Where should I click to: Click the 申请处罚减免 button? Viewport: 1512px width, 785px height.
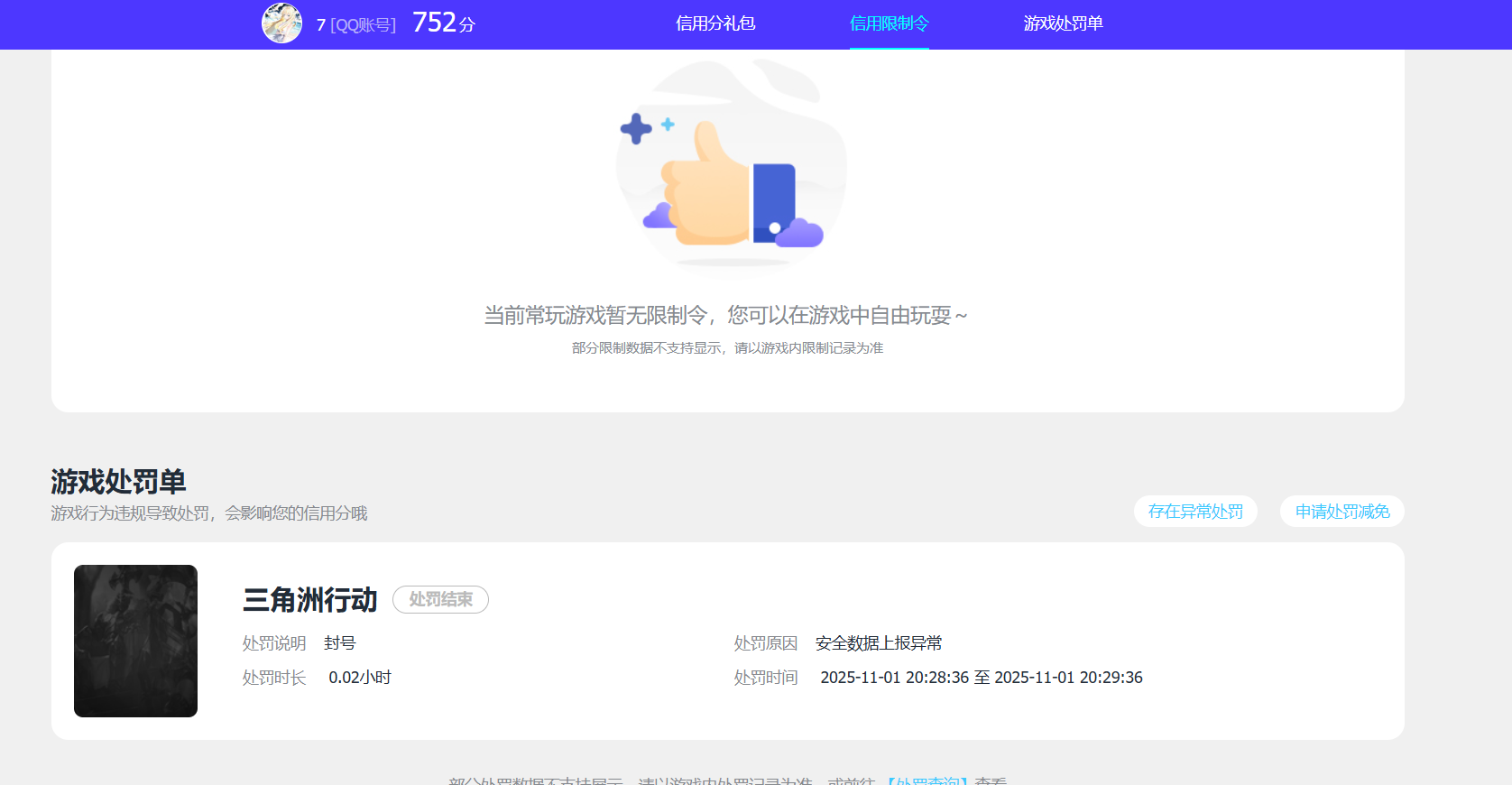[x=1342, y=512]
